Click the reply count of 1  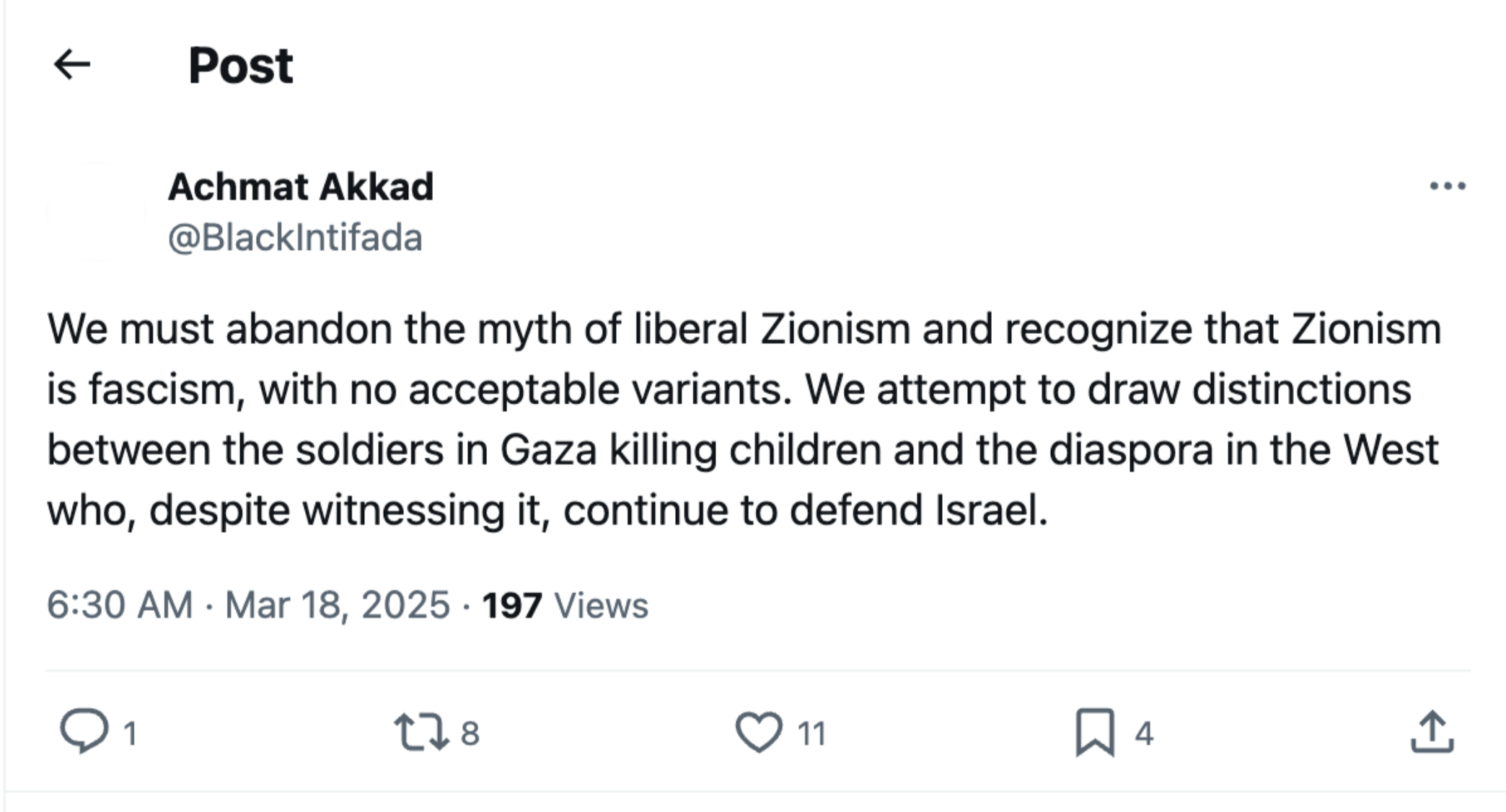(130, 733)
